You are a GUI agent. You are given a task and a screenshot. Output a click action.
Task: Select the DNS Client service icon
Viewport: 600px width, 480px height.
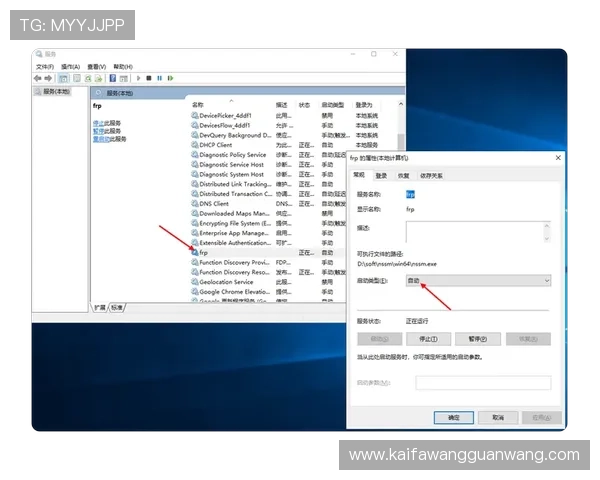click(x=194, y=203)
